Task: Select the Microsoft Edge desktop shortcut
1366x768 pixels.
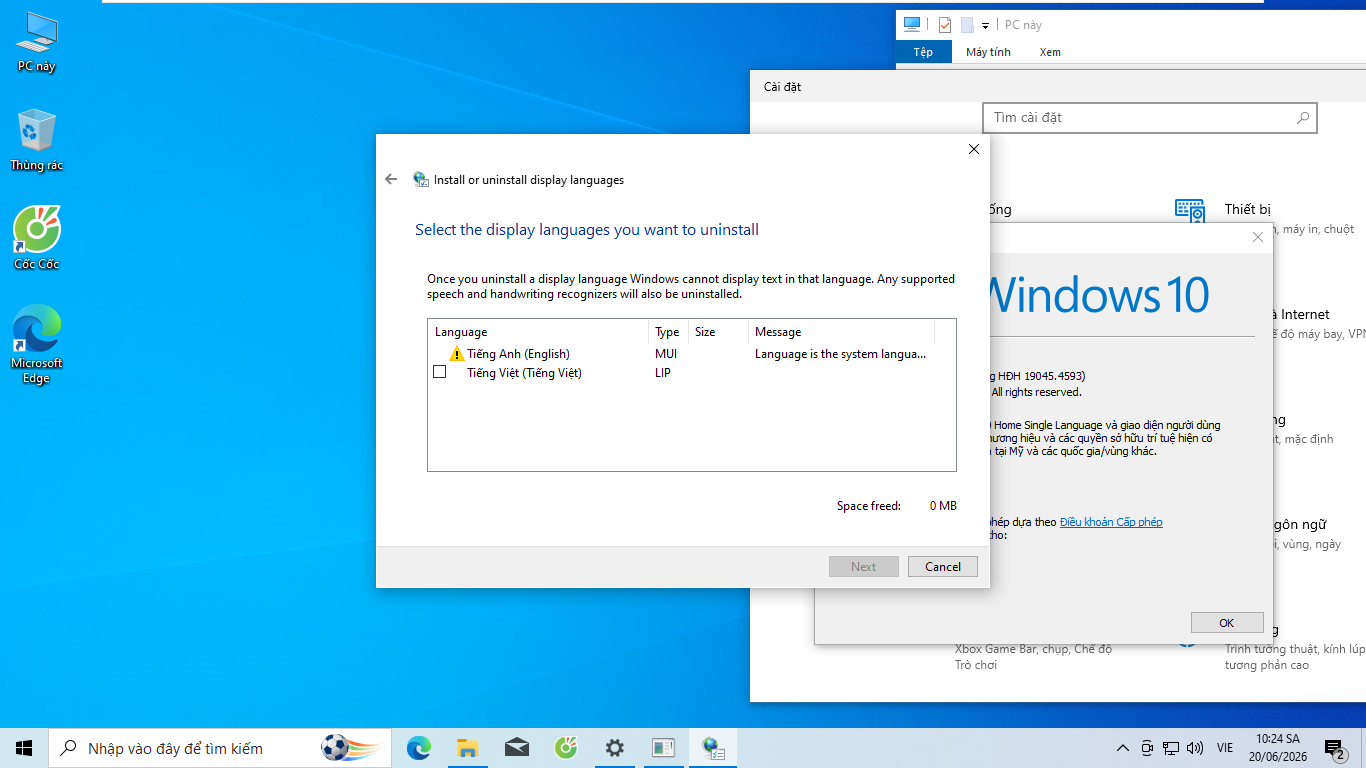Action: click(x=37, y=344)
